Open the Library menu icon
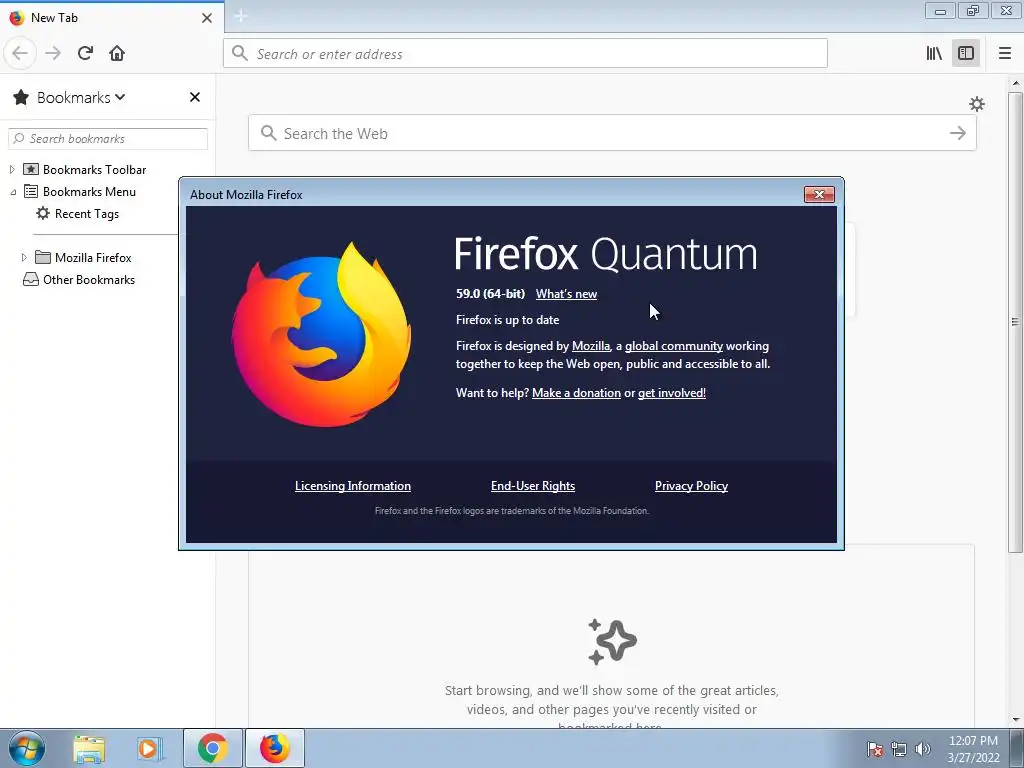 934,54
